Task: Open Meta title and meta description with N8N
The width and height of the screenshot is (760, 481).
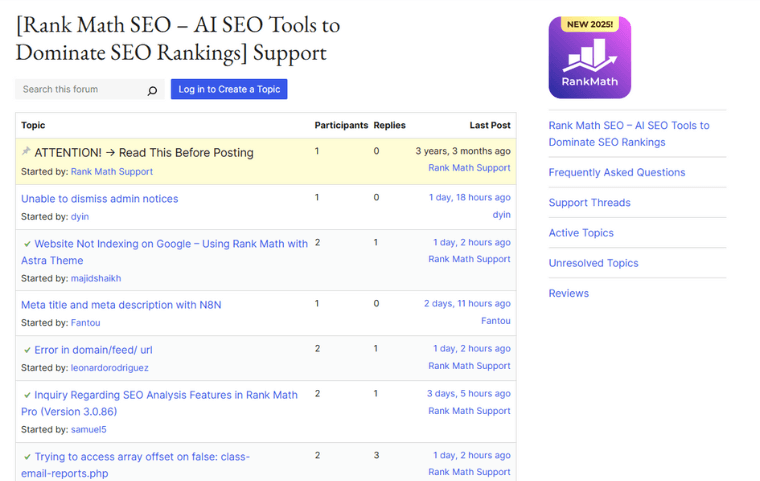Action: [121, 305]
